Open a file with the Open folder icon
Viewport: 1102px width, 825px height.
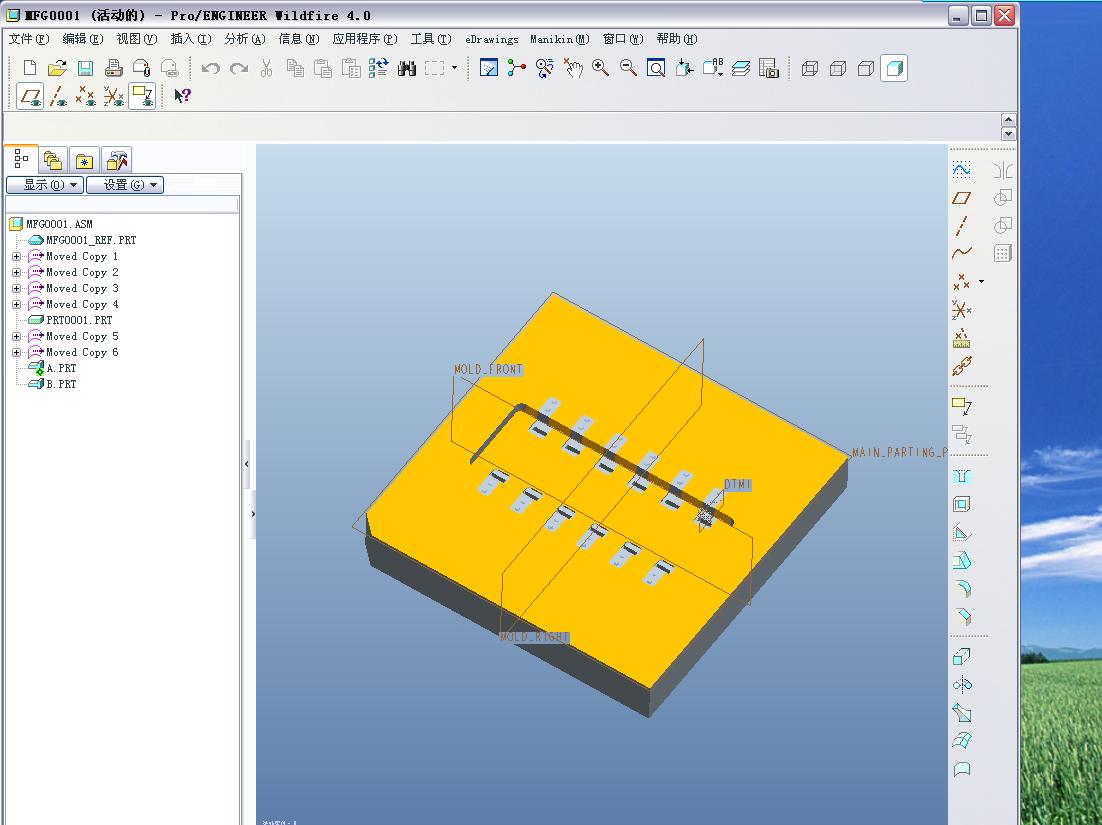click(57, 68)
